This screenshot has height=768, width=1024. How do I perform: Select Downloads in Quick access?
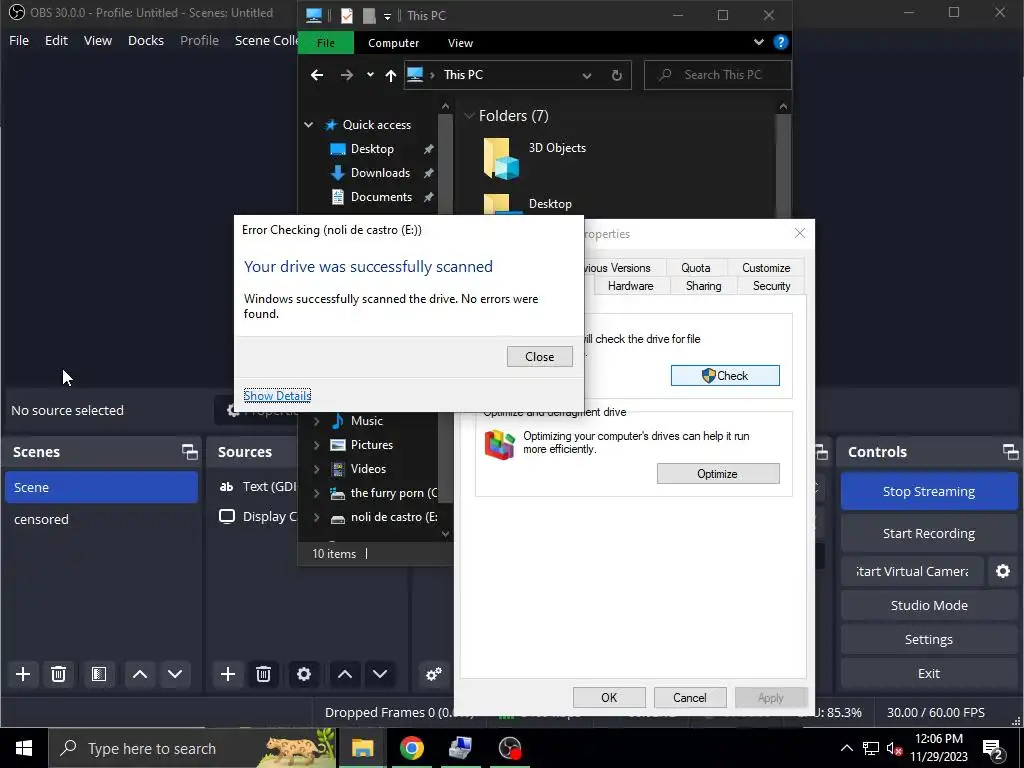[380, 173]
